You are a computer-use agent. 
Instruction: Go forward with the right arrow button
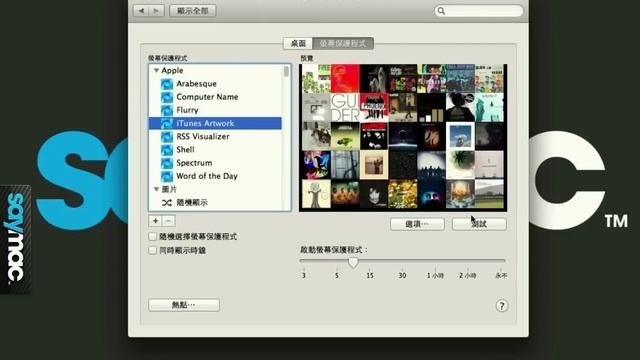click(x=156, y=11)
